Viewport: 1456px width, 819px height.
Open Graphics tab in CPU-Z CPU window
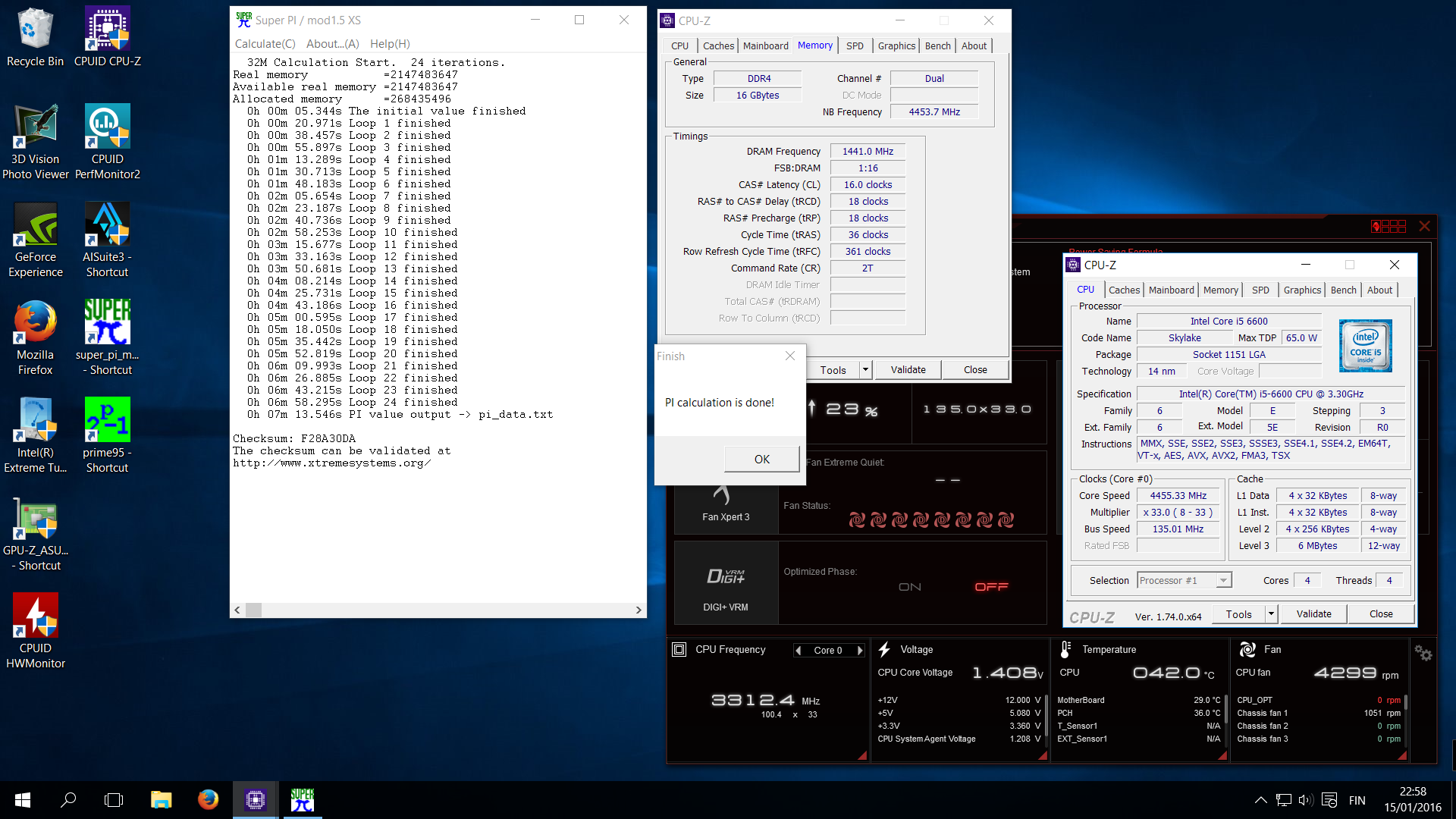pyautogui.click(x=1302, y=290)
